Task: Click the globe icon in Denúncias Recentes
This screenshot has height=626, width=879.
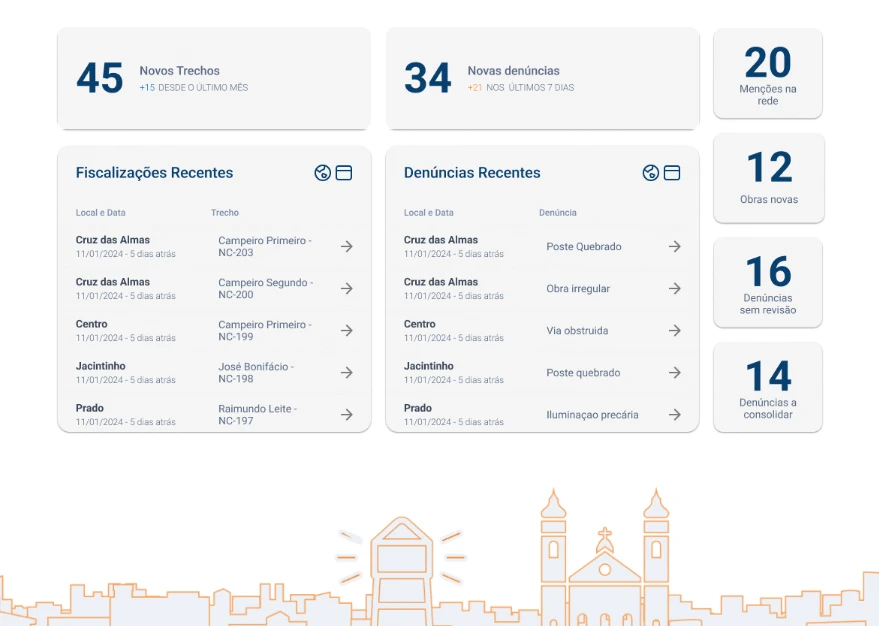Action: coord(650,173)
